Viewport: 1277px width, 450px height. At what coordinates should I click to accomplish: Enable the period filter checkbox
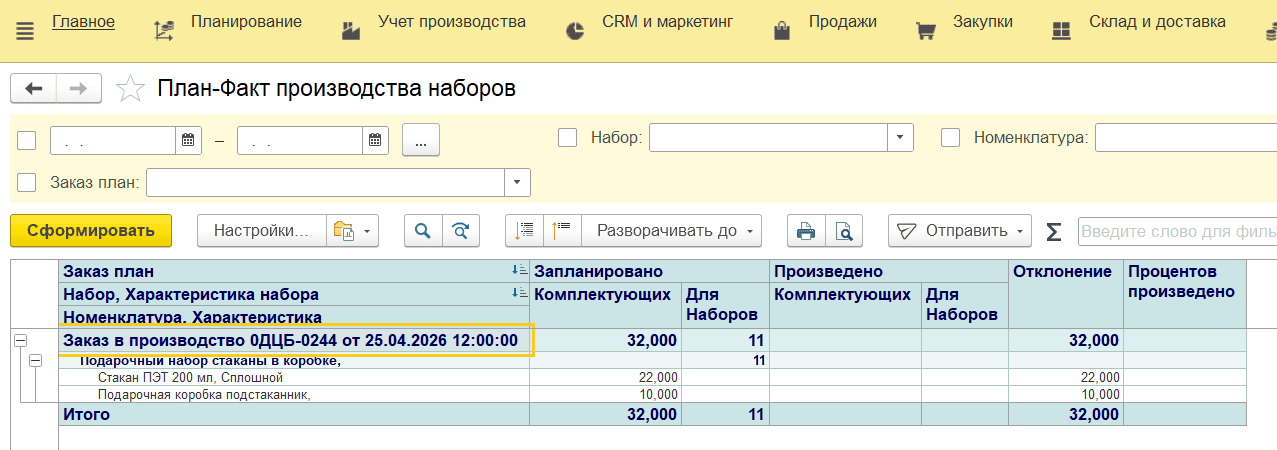[27, 141]
